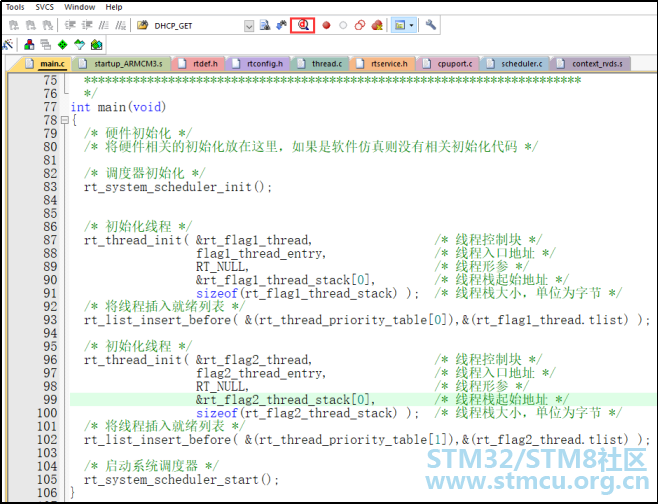Click the Find in Files folder icon

[x=142, y=25]
